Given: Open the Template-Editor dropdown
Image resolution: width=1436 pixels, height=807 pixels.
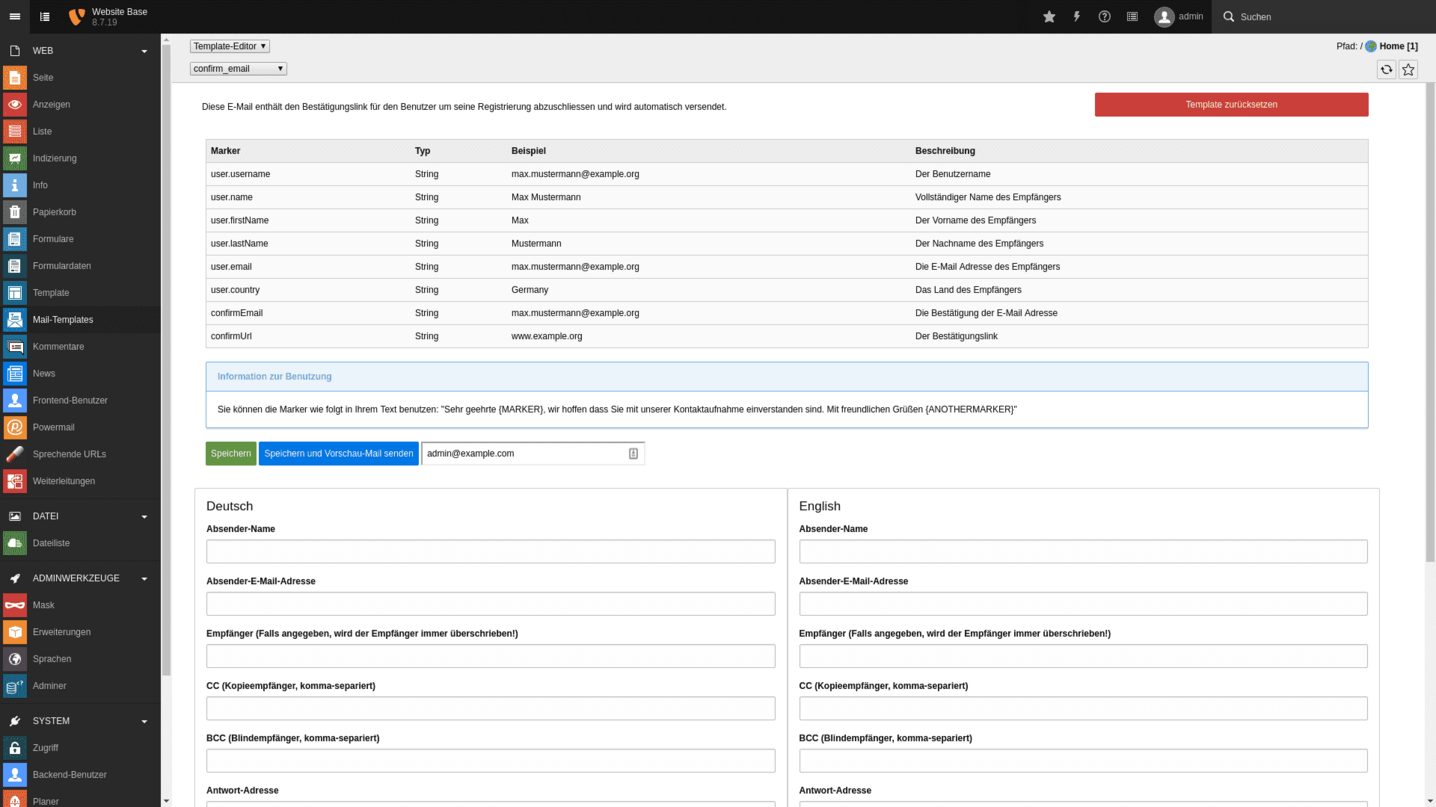Looking at the screenshot, I should (x=228, y=45).
